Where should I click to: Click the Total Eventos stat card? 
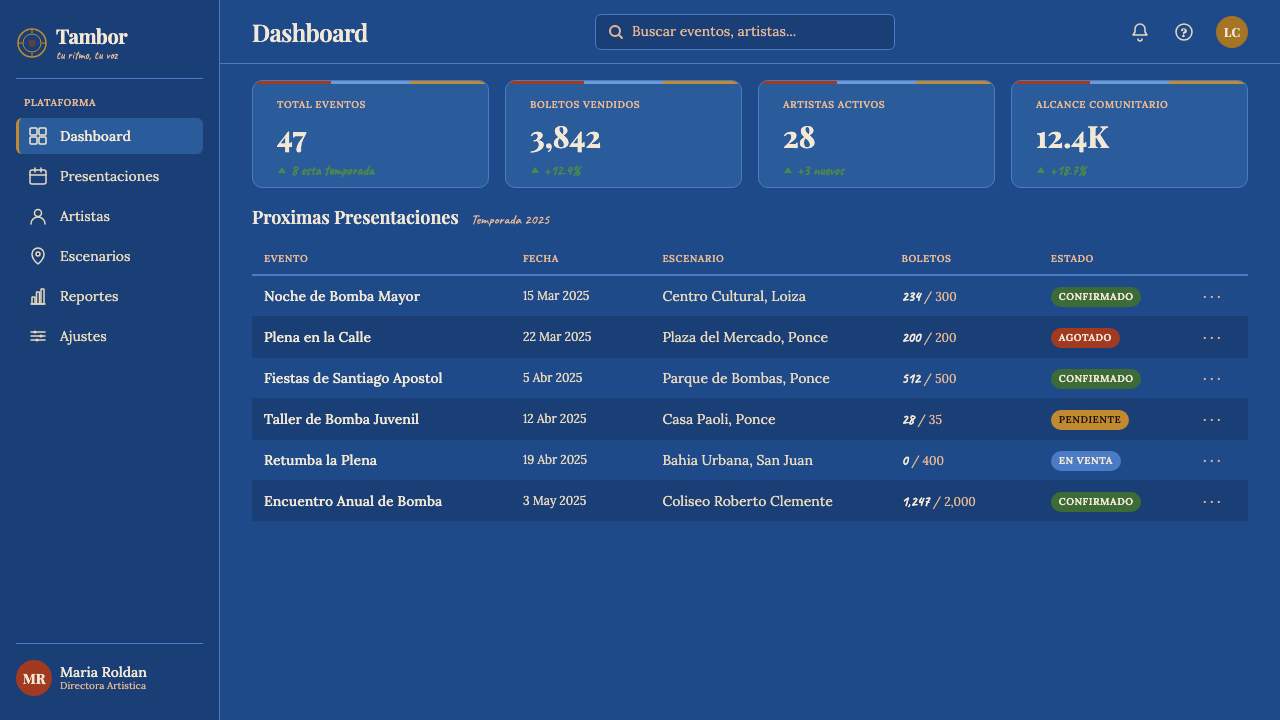[x=370, y=134]
